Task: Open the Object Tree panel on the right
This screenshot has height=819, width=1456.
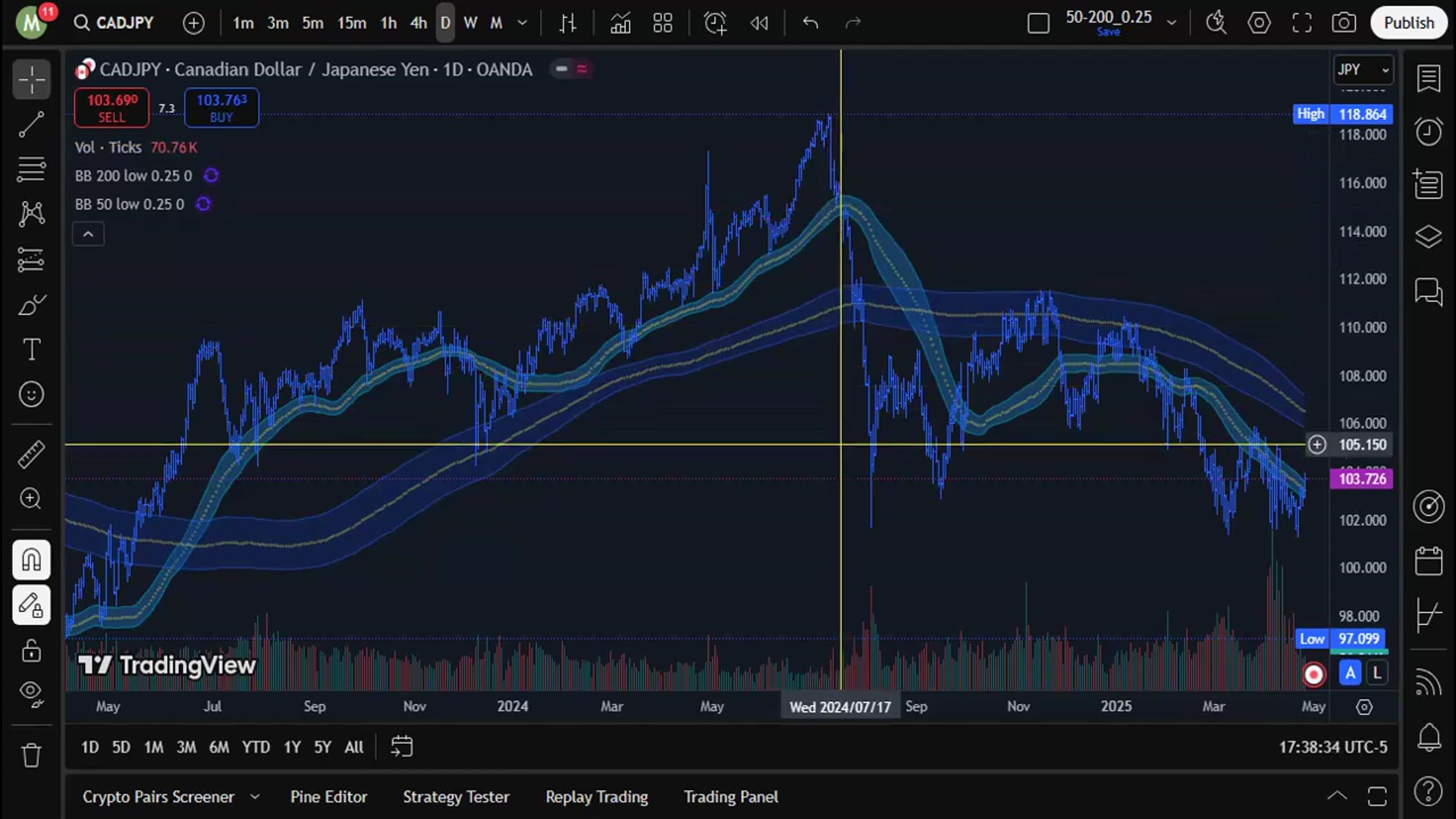Action: (x=1429, y=237)
